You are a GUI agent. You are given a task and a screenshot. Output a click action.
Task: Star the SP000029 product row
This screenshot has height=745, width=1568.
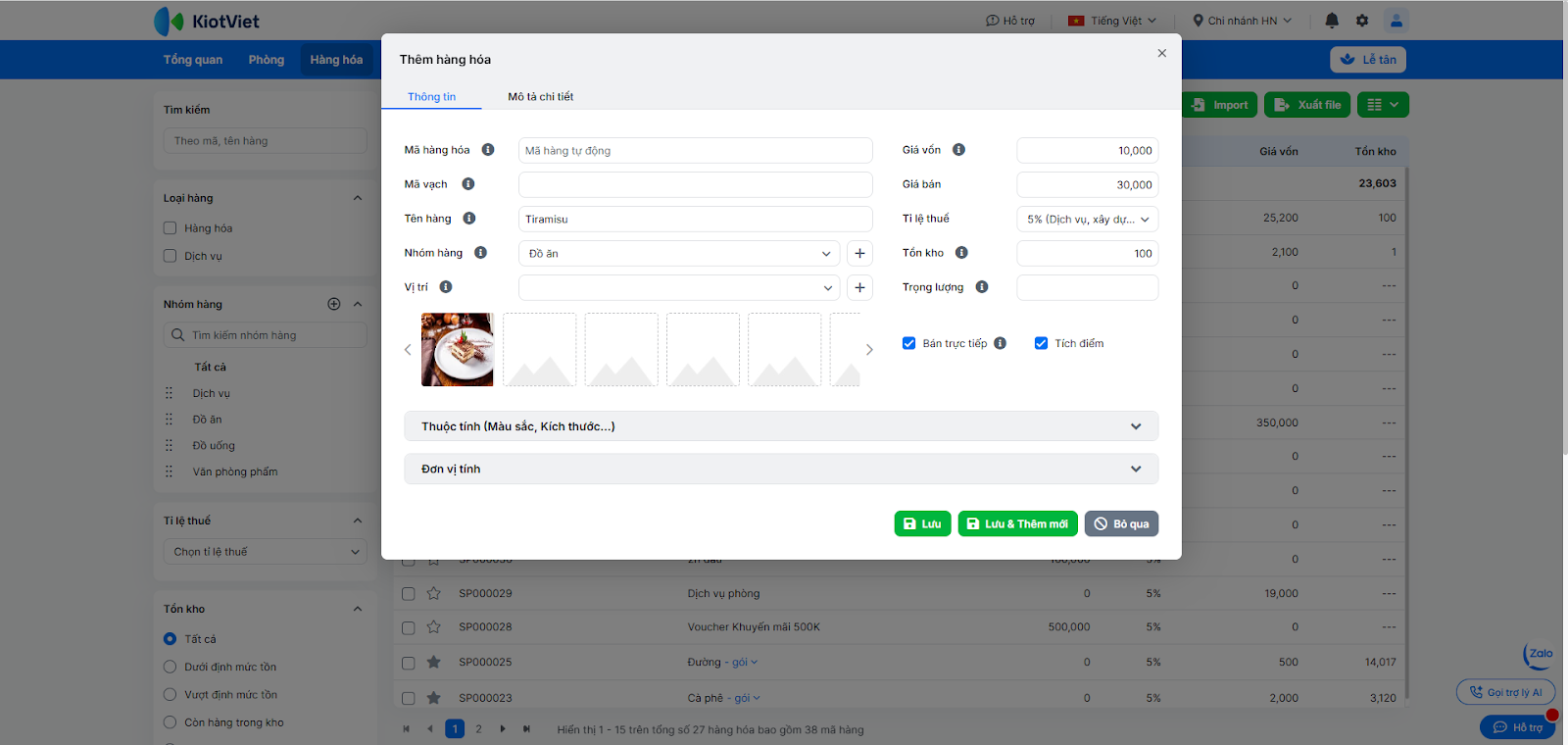click(434, 593)
